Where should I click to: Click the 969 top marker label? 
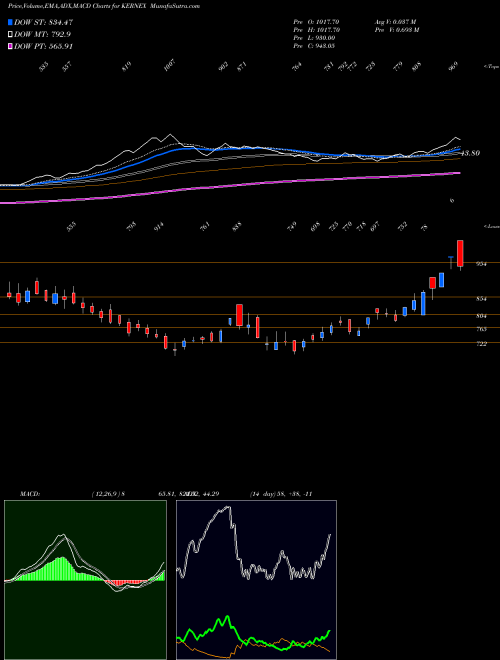click(453, 67)
